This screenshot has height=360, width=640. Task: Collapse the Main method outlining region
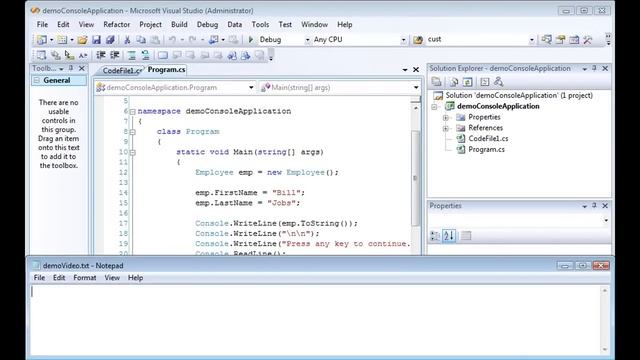pos(133,152)
